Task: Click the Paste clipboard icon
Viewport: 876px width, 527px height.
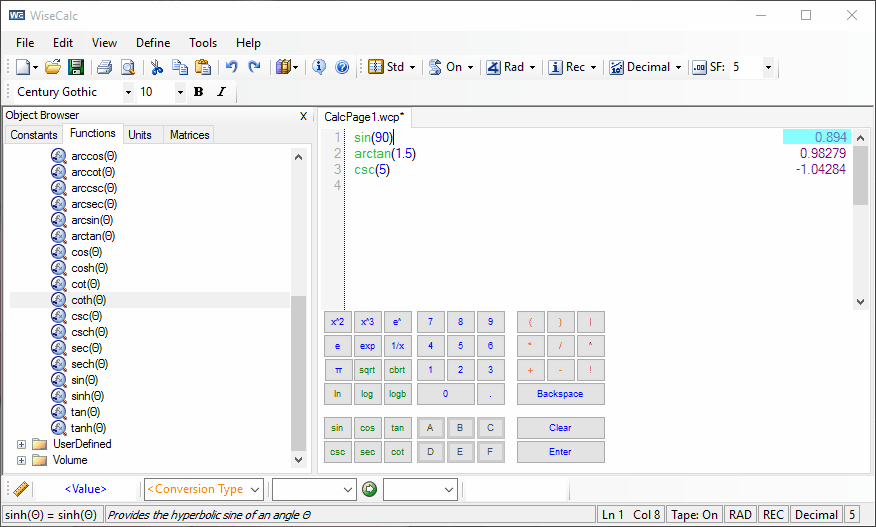Action: (203, 67)
